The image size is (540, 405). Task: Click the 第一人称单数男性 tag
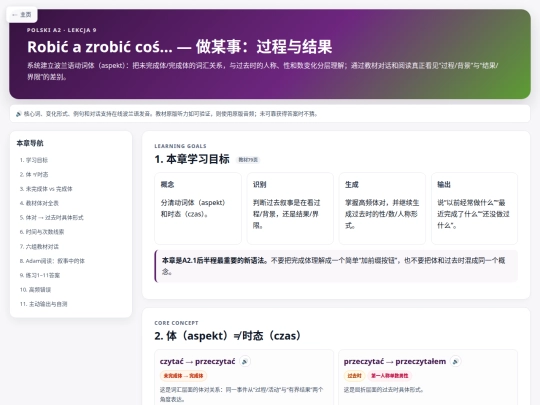(390, 376)
